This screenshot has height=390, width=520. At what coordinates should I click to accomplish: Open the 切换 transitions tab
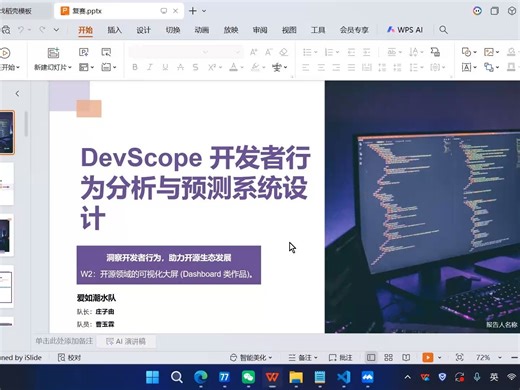click(x=173, y=30)
